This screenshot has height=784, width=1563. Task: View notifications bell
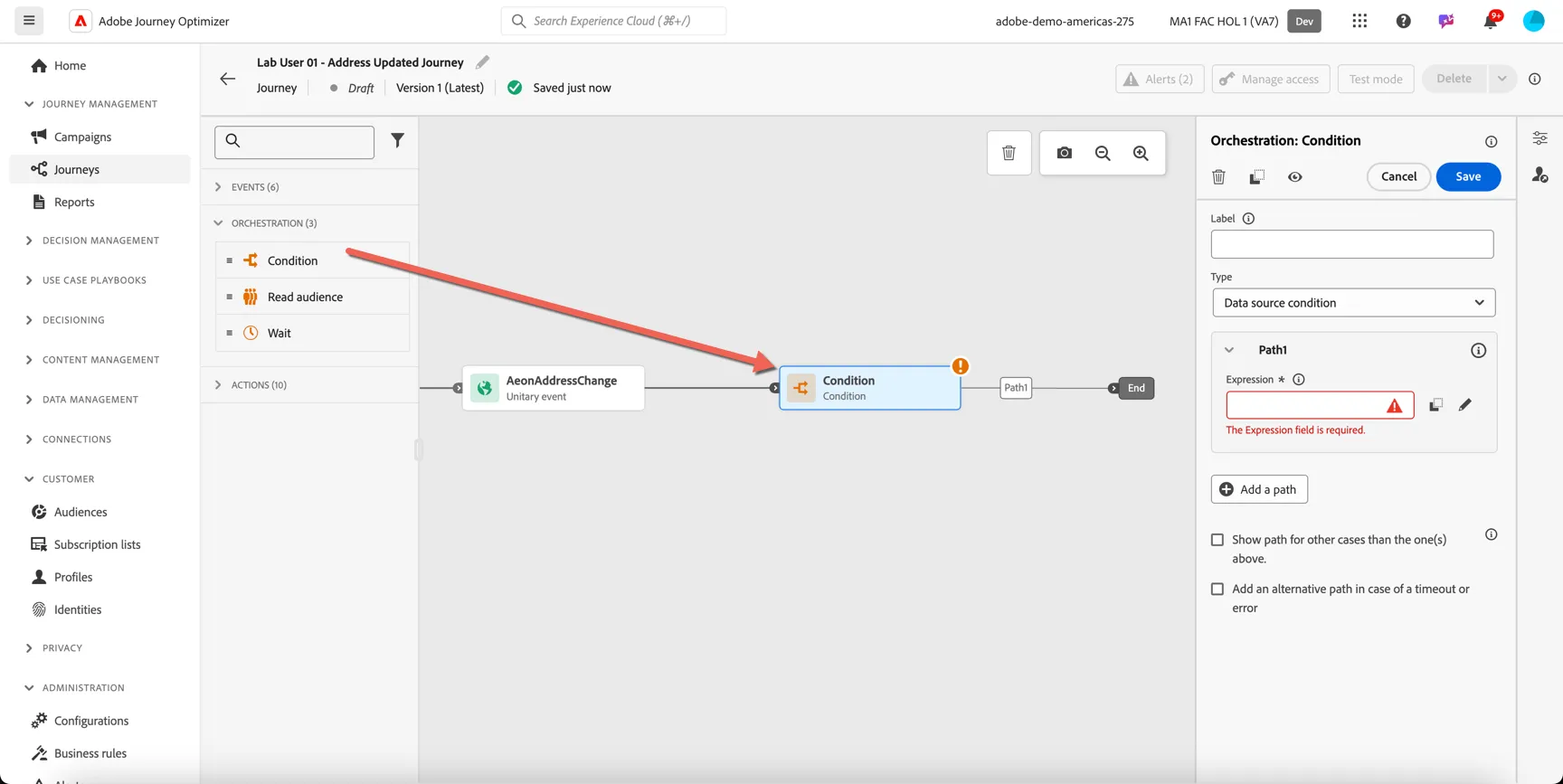tap(1490, 21)
